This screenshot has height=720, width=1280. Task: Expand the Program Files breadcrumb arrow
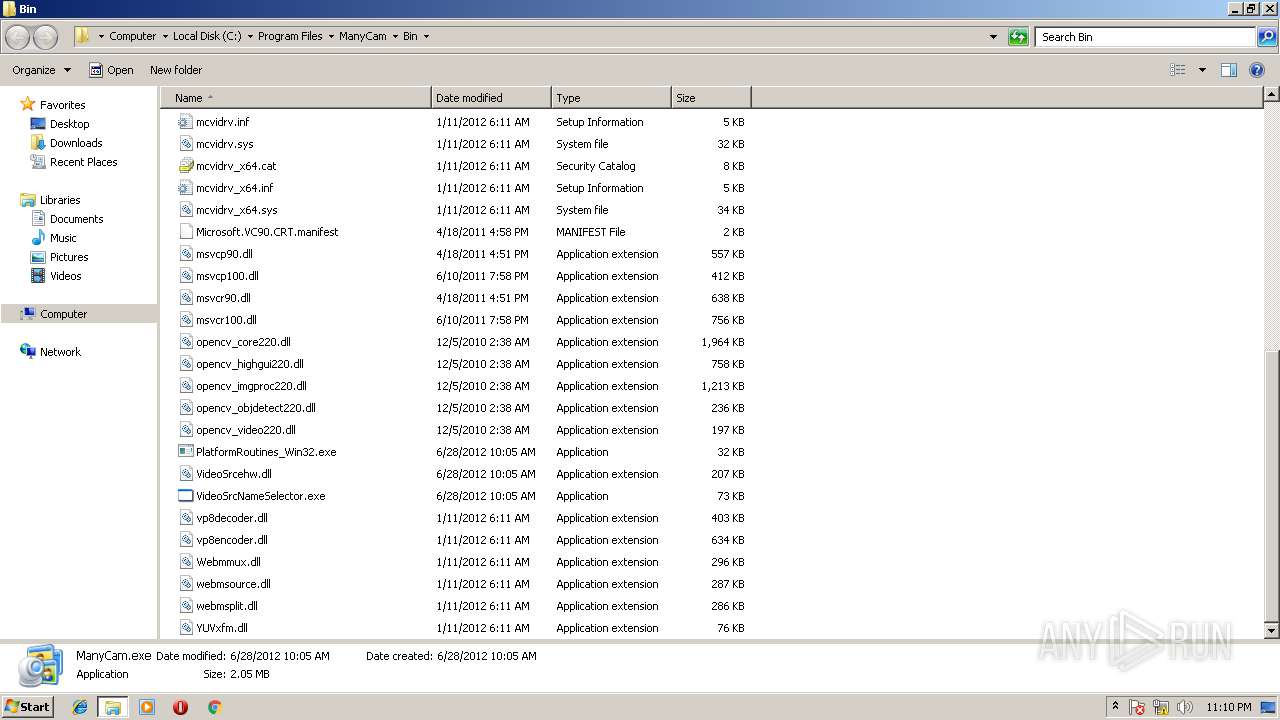(330, 36)
